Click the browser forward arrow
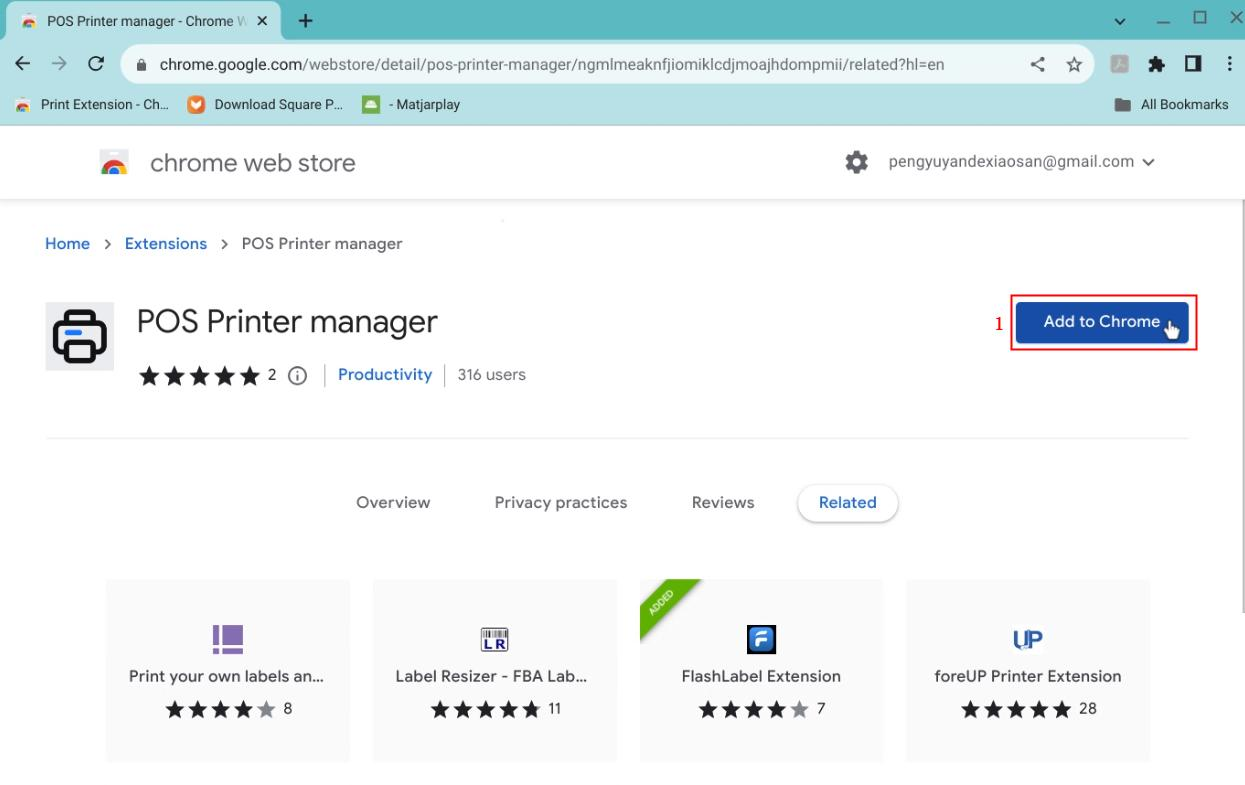 [61, 64]
